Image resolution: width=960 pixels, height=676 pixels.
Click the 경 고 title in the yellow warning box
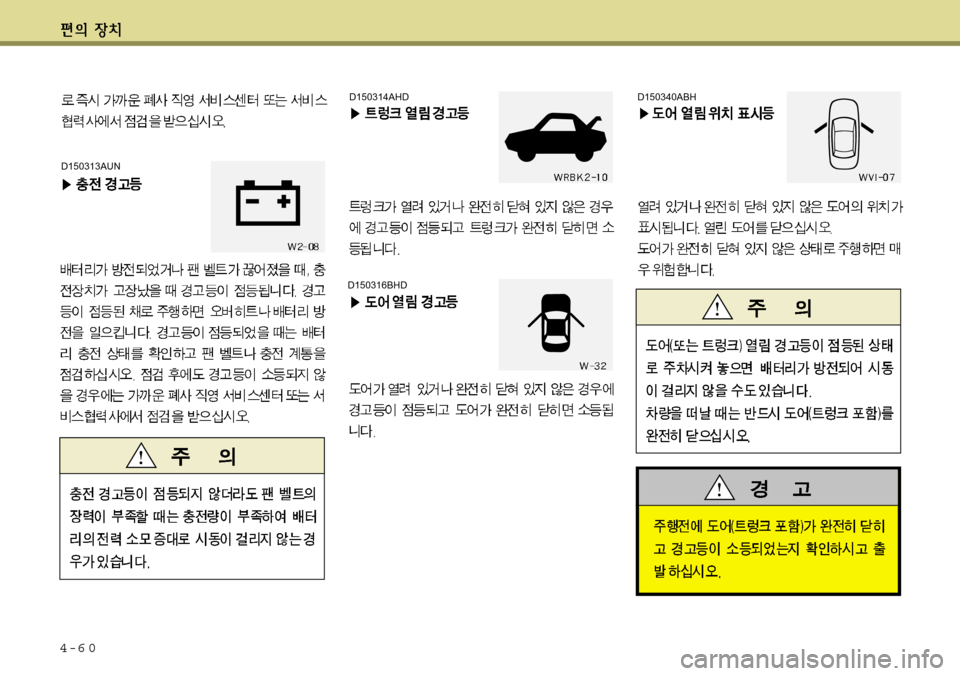pyautogui.click(x=781, y=488)
